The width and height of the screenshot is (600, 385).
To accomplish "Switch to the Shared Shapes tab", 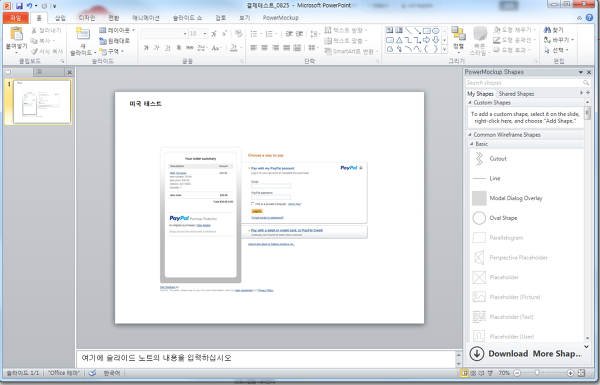I will pyautogui.click(x=516, y=94).
